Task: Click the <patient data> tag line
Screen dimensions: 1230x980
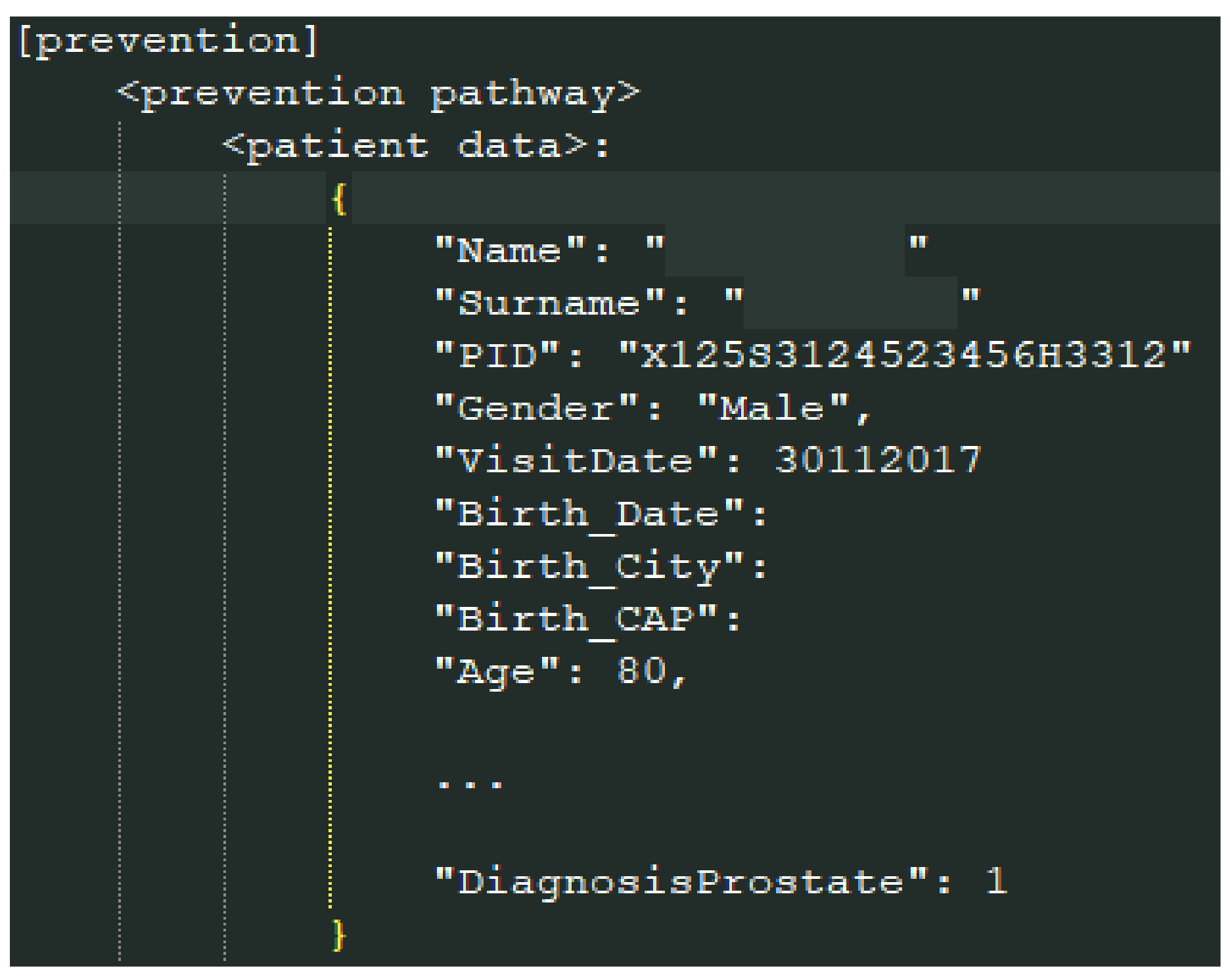Action: (416, 146)
